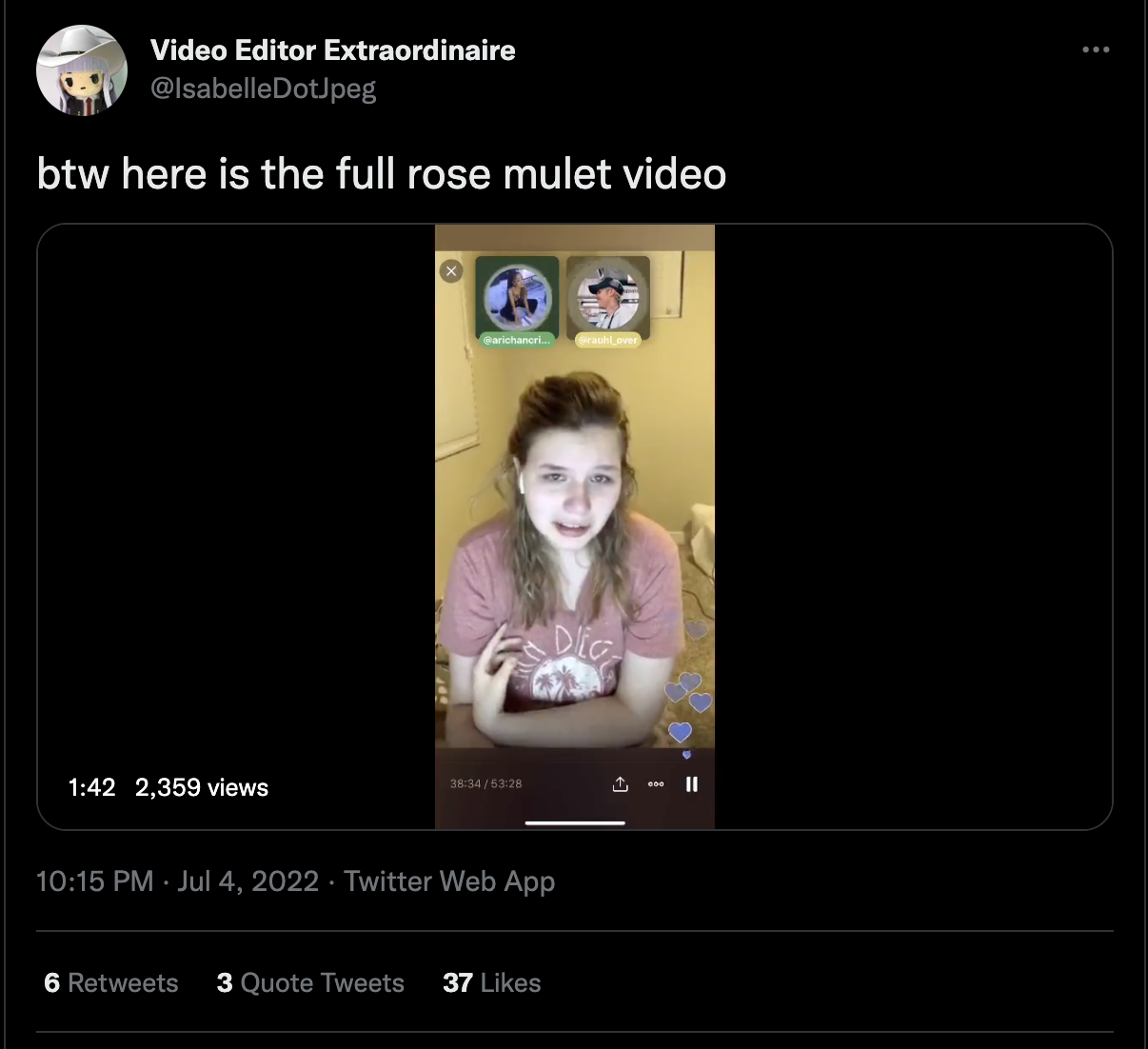Pause the video with the pause button

click(x=692, y=784)
